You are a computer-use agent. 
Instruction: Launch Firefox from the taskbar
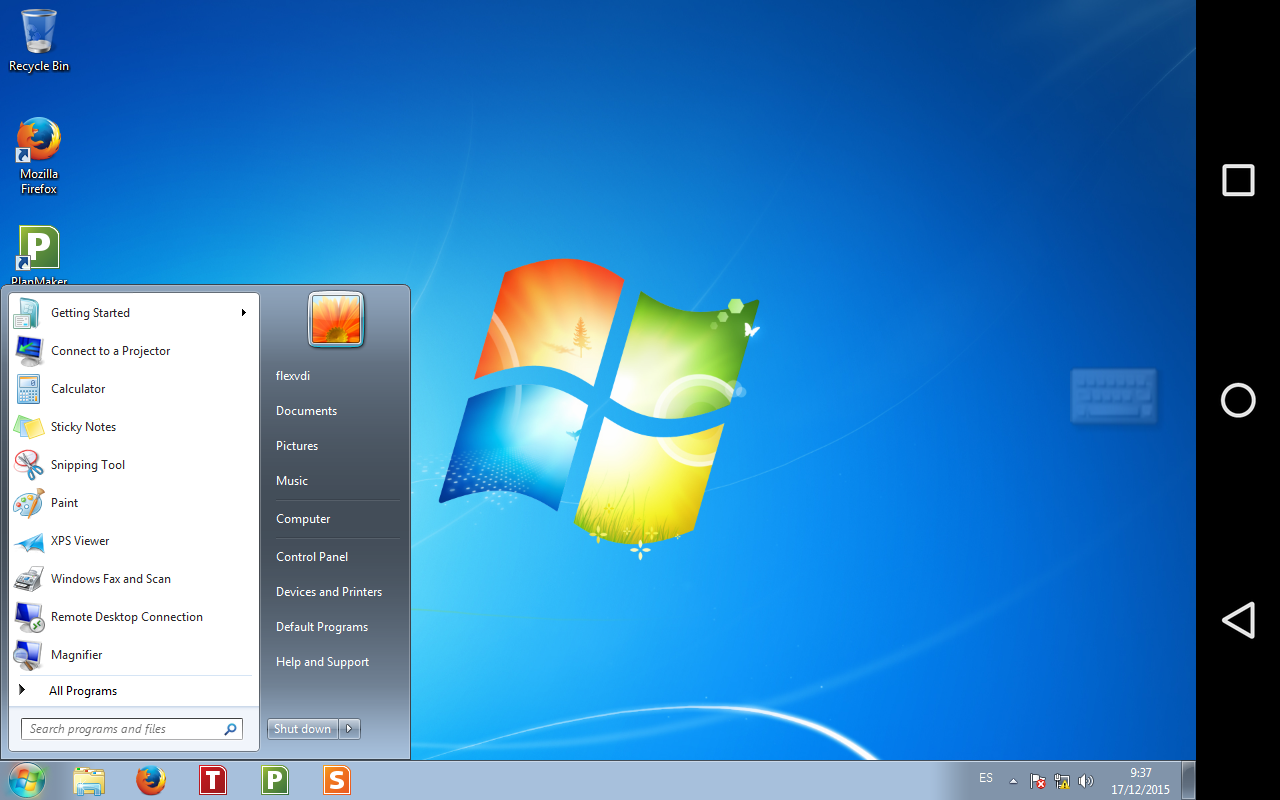coord(151,780)
